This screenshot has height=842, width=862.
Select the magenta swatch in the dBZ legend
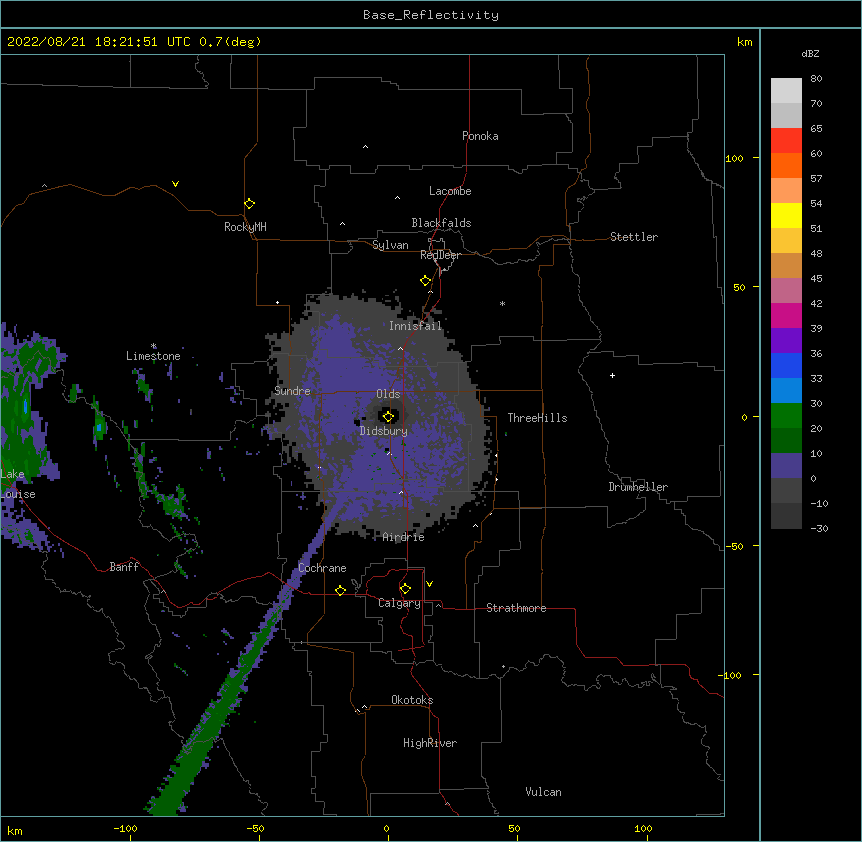[x=786, y=315]
